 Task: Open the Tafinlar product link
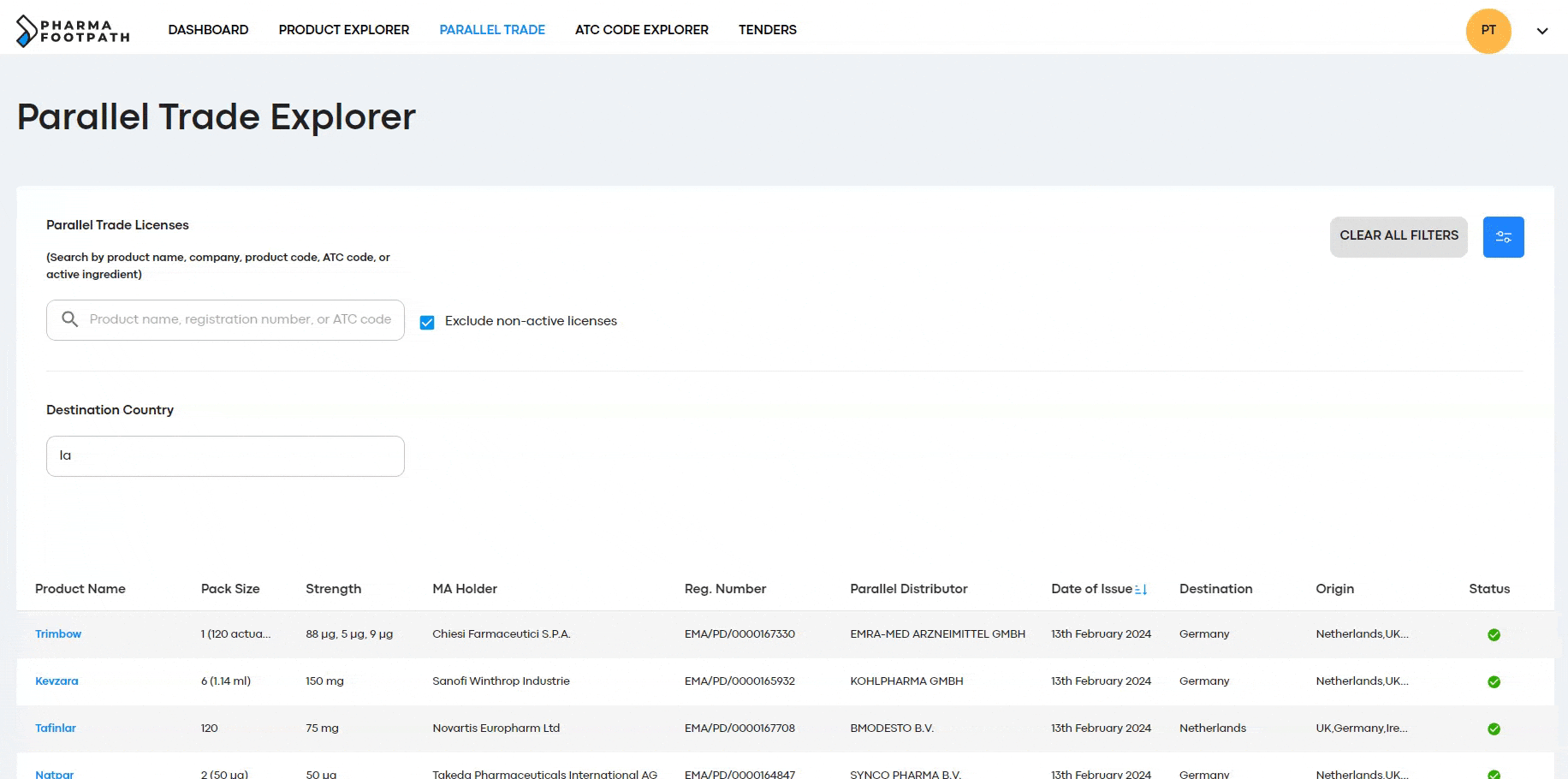click(x=56, y=728)
